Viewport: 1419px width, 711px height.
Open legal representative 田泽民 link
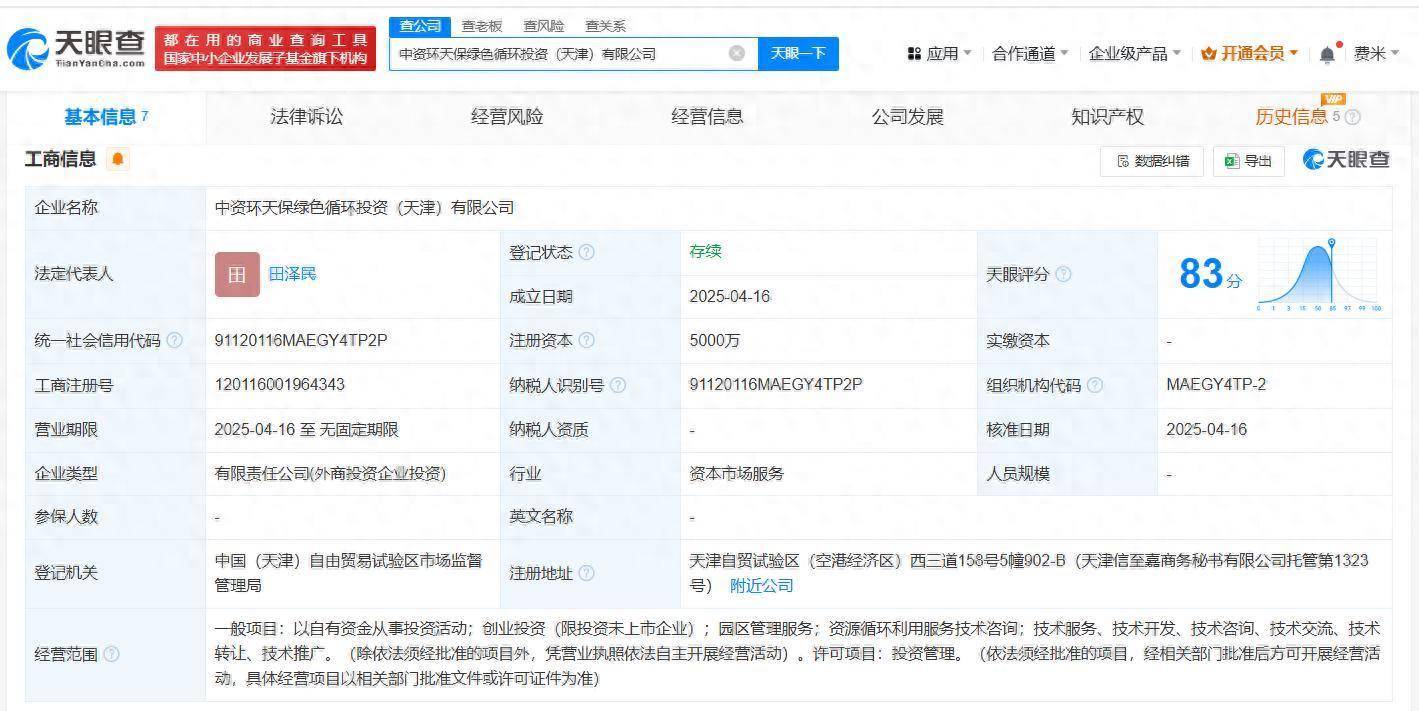click(292, 274)
